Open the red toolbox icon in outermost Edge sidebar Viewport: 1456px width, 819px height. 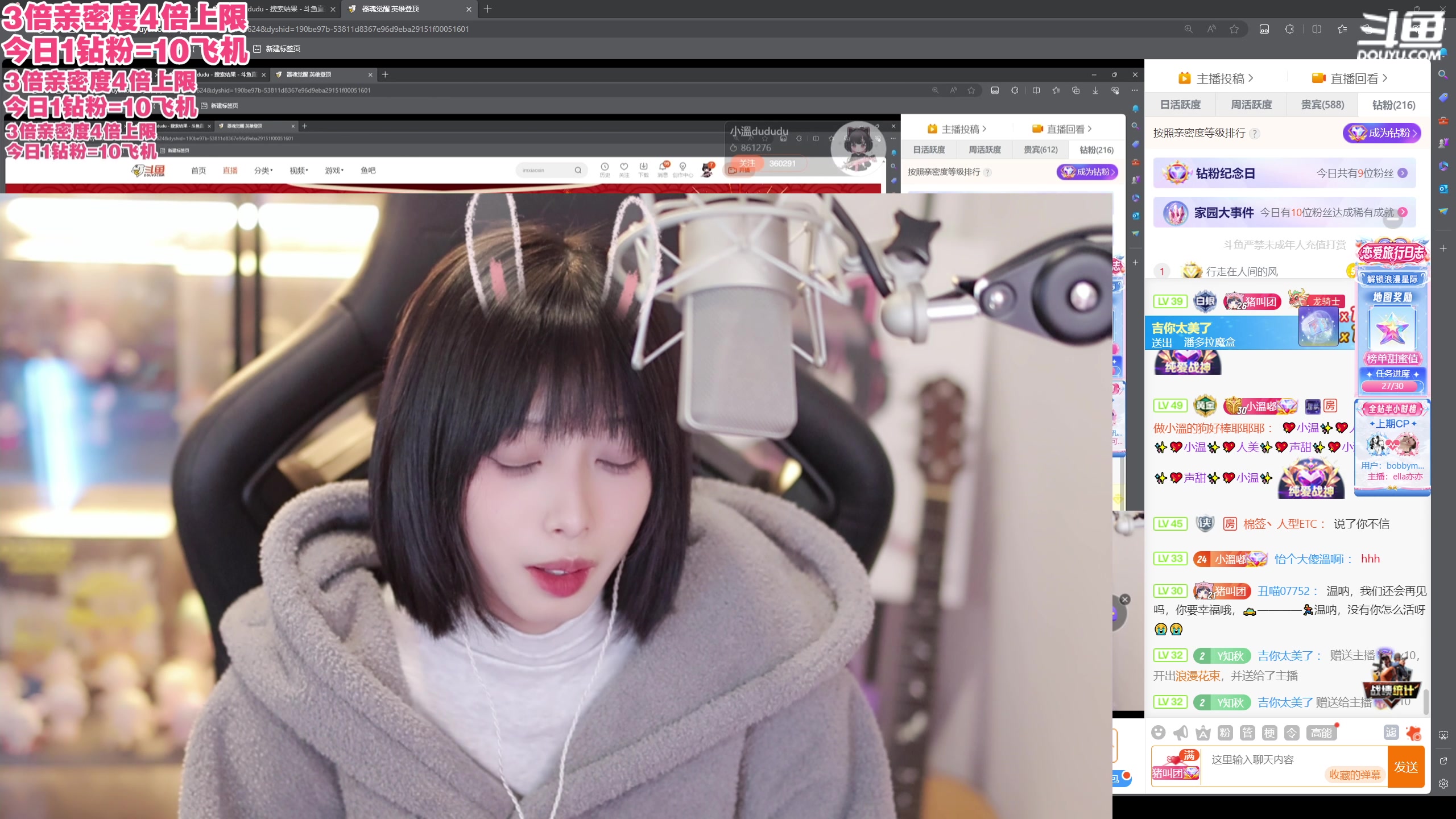click(x=1443, y=121)
